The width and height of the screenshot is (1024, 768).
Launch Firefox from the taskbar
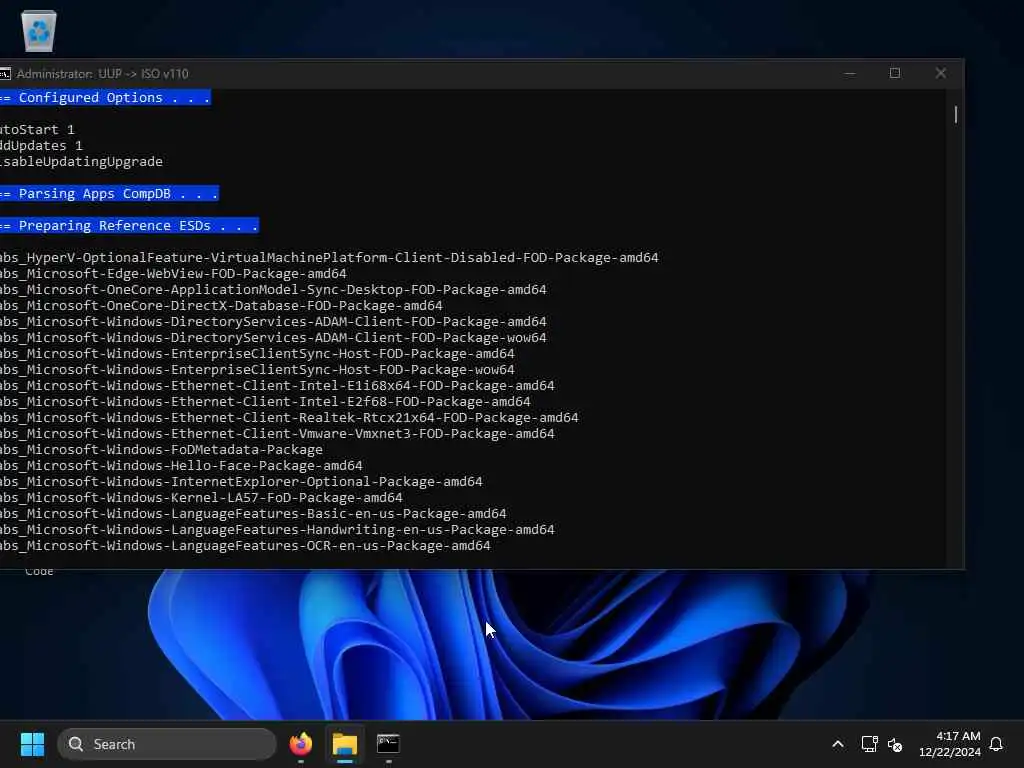(x=300, y=744)
